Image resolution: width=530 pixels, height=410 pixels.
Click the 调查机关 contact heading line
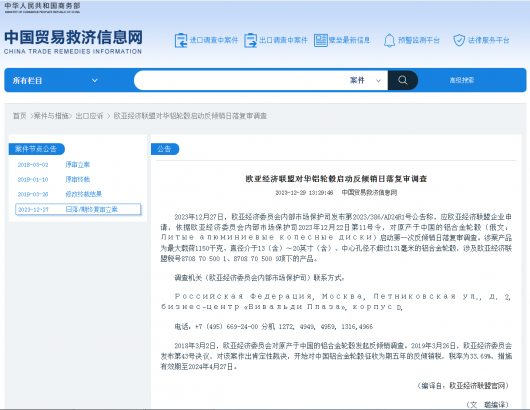pos(260,278)
